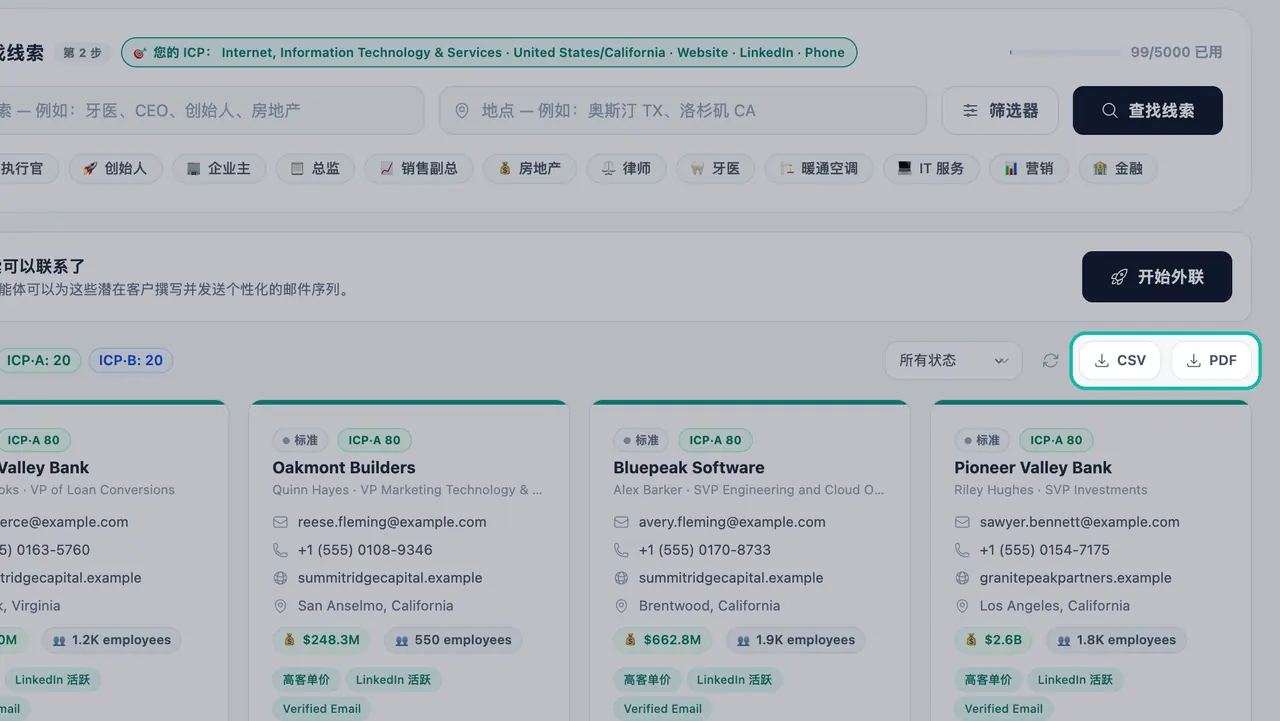
Task: Click the 查找线索 search button
Action: (x=1148, y=110)
